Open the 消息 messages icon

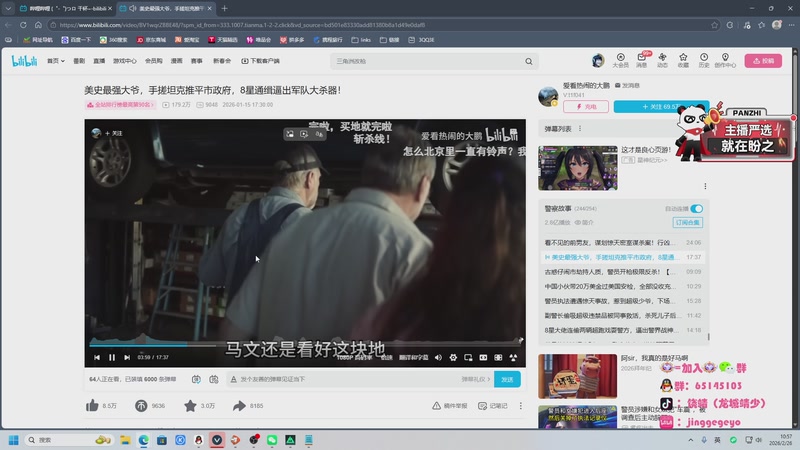pos(642,60)
